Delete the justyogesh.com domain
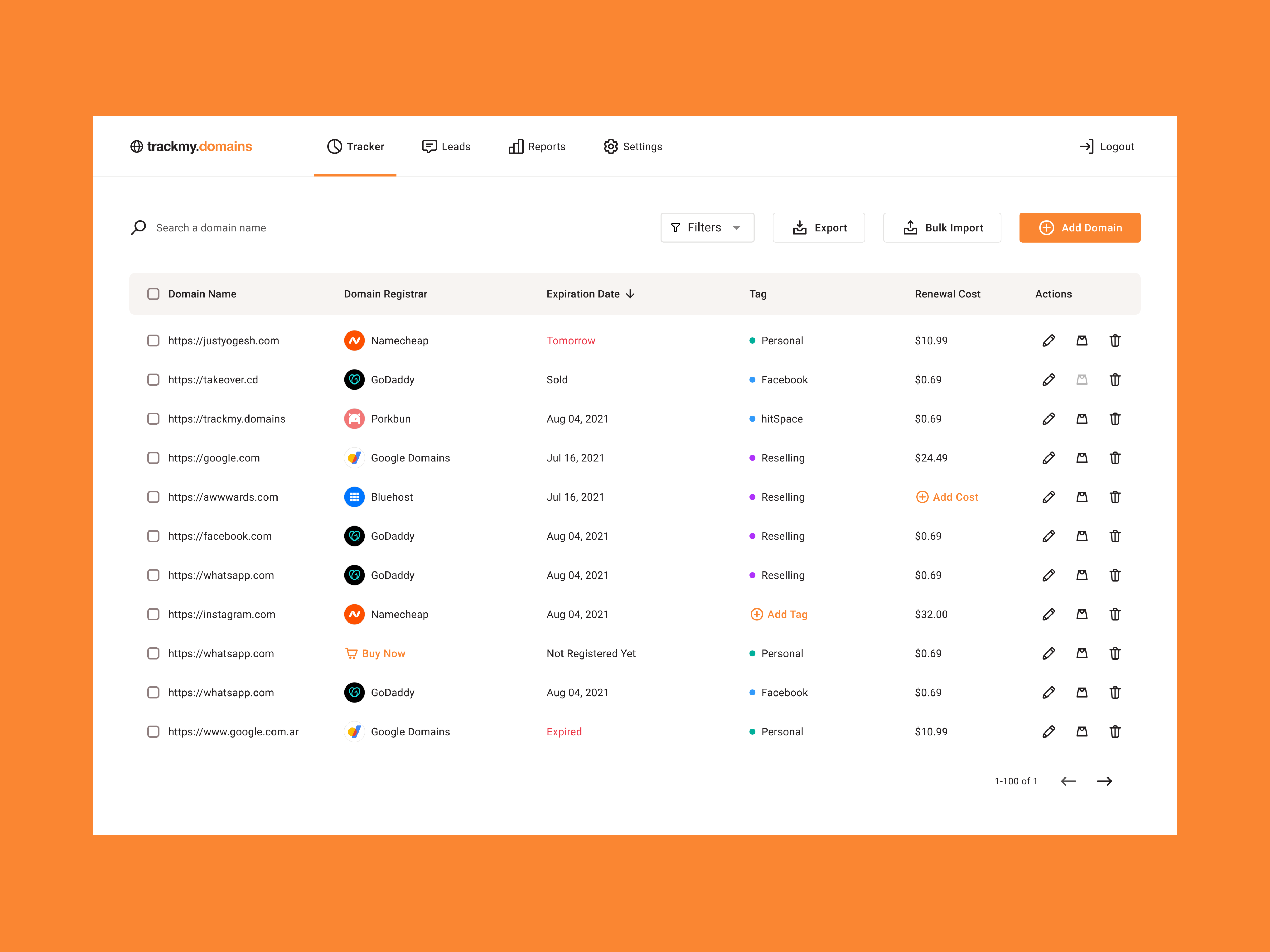Viewport: 1270px width, 952px height. pyautogui.click(x=1115, y=340)
